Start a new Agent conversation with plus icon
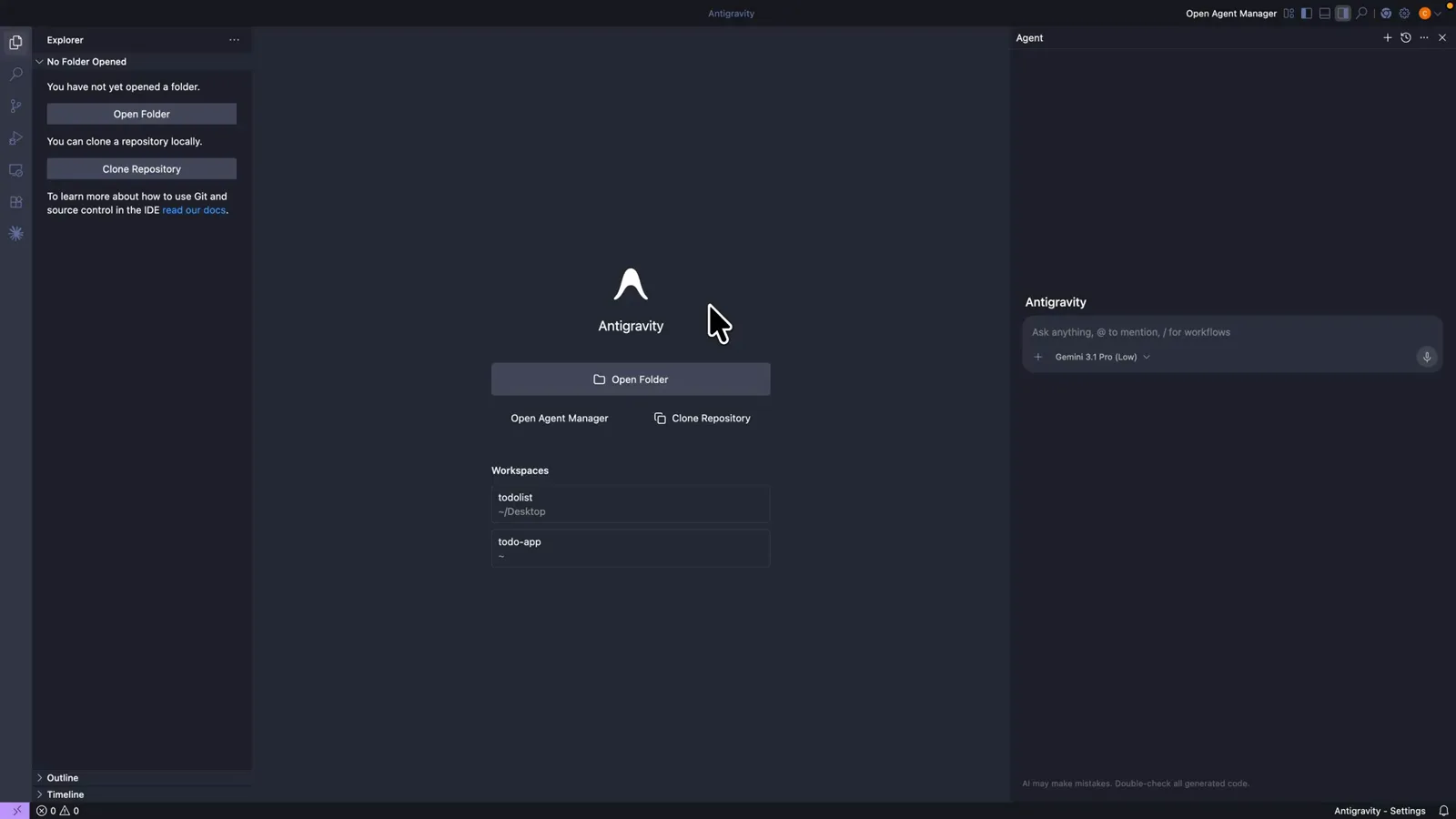 1388,38
